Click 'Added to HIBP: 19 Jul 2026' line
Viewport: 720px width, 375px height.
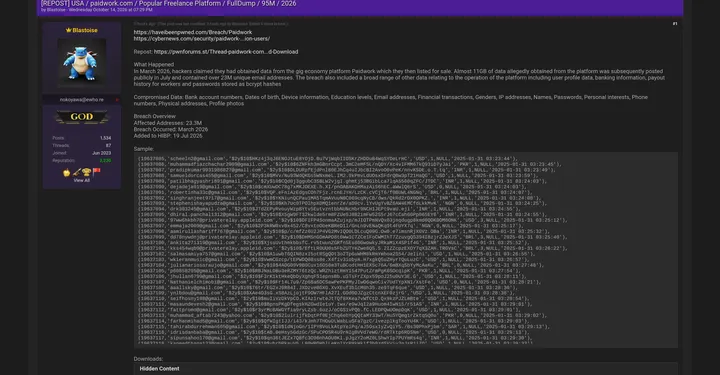168,136
